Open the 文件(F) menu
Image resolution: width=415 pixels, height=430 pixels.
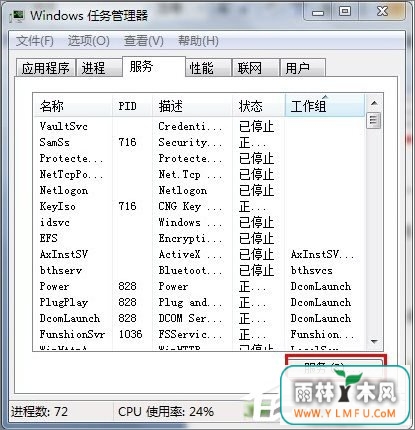tap(35, 41)
